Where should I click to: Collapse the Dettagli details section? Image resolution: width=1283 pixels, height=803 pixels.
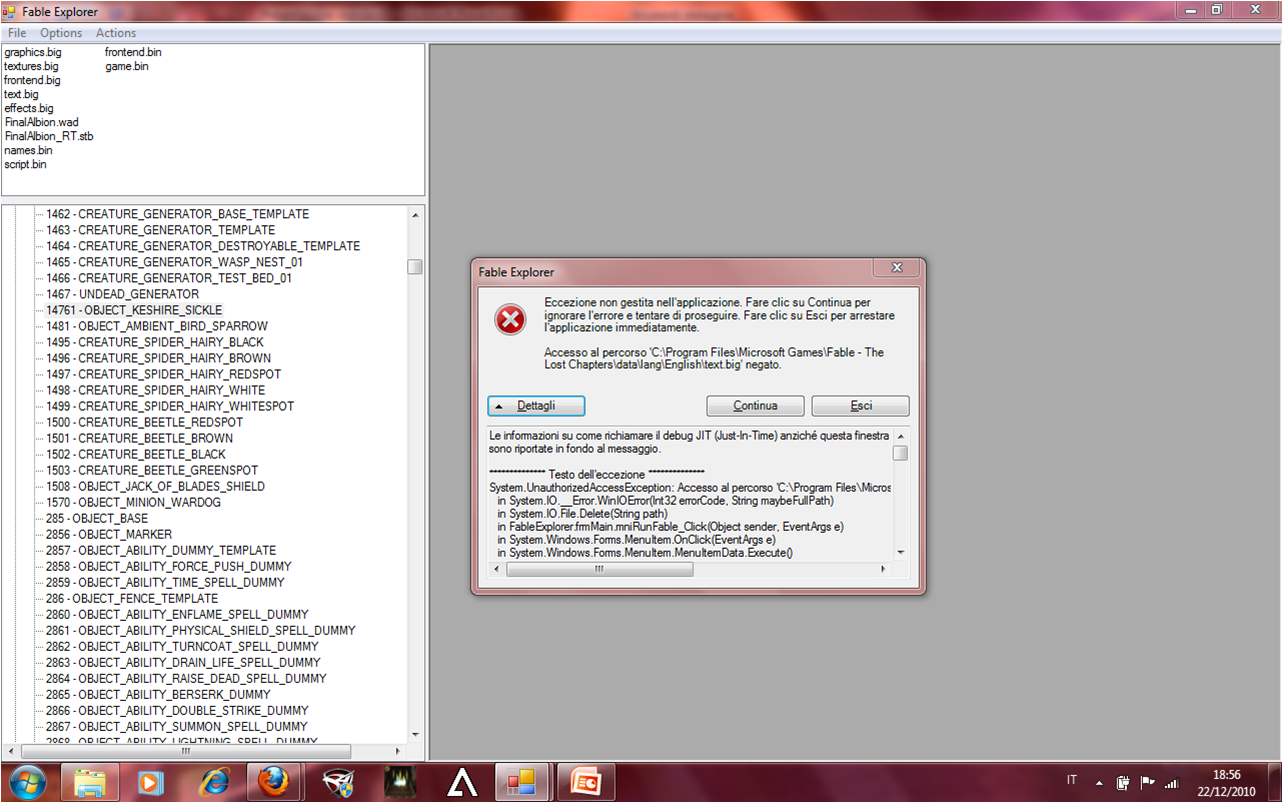click(x=536, y=406)
